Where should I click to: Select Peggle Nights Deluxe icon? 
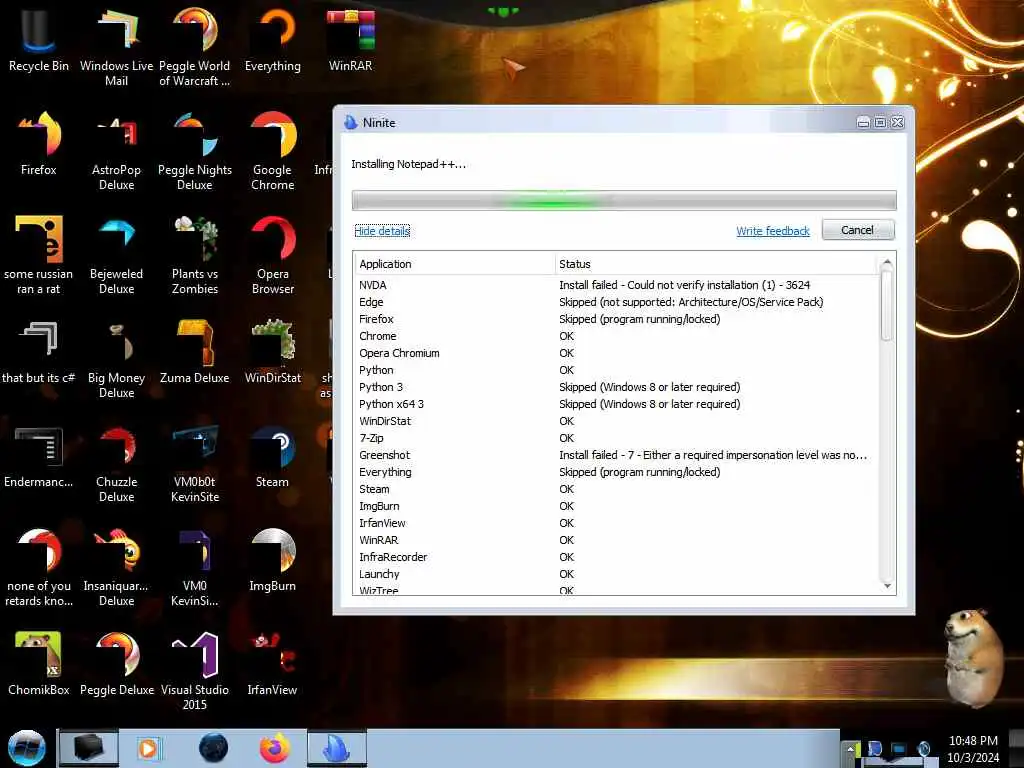[x=195, y=151]
